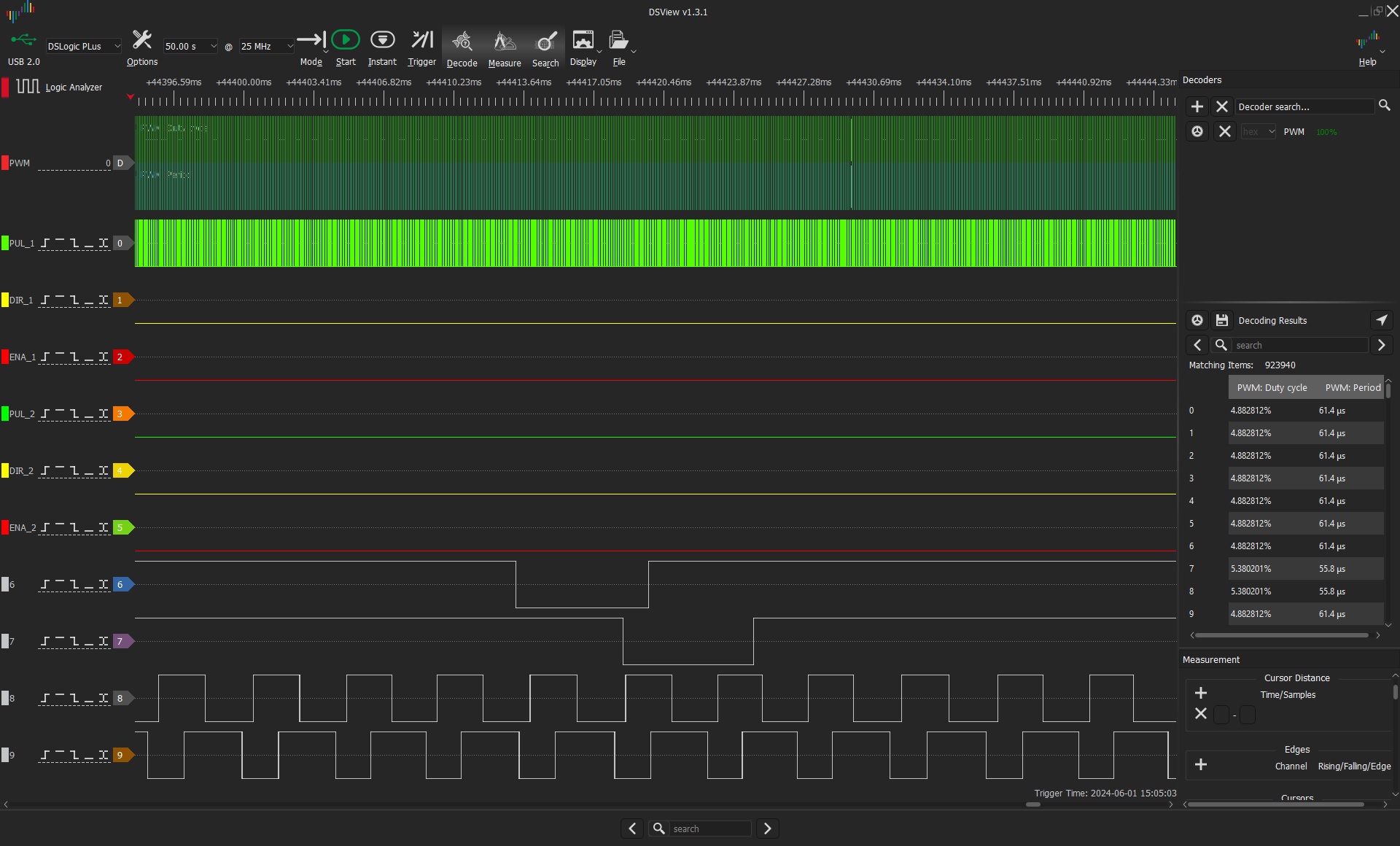Set either-edge trigger on DIR_2
Image resolution: width=1400 pixels, height=846 pixels.
[104, 470]
